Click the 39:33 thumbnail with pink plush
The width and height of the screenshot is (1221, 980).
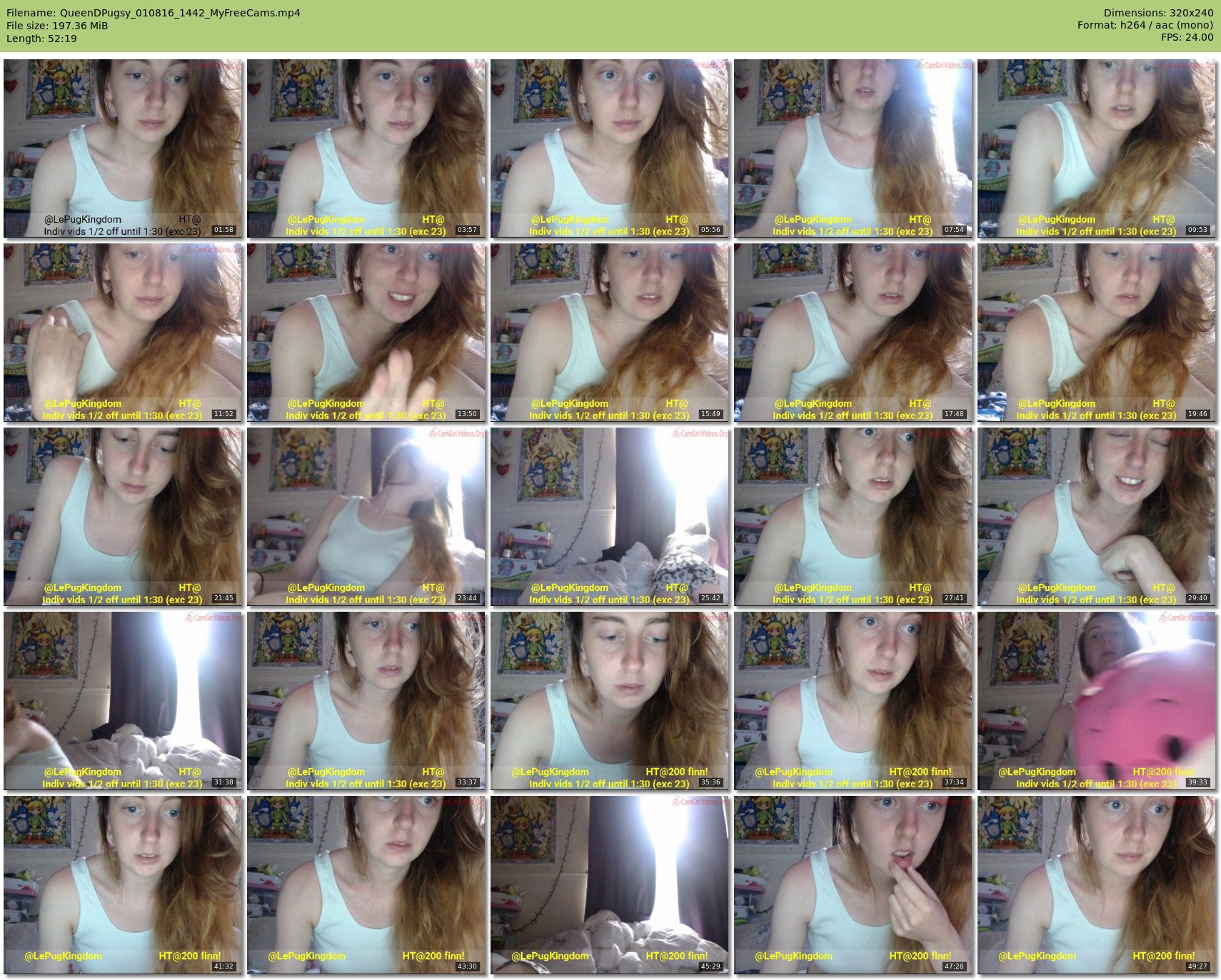[x=1097, y=701]
